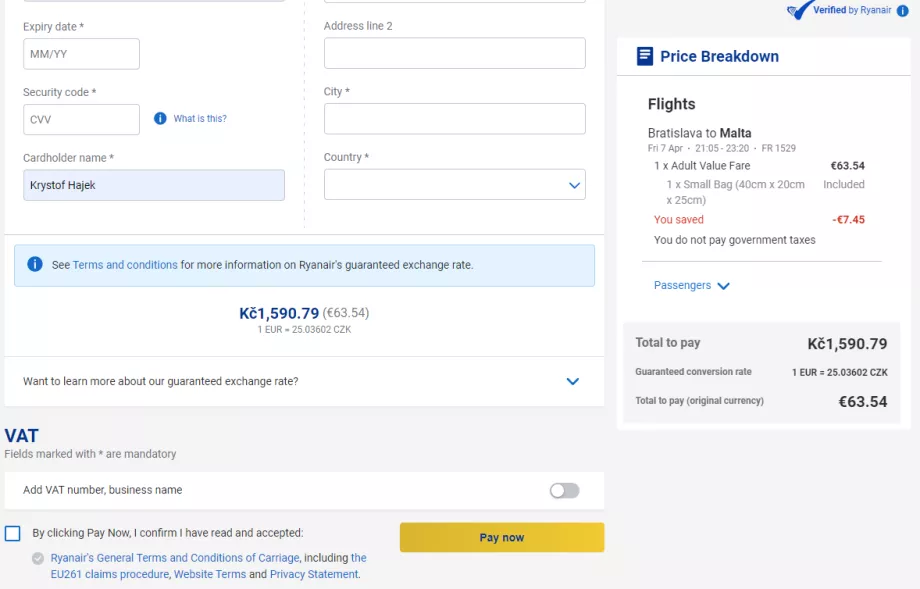Expand the Passengers section

coord(691,285)
